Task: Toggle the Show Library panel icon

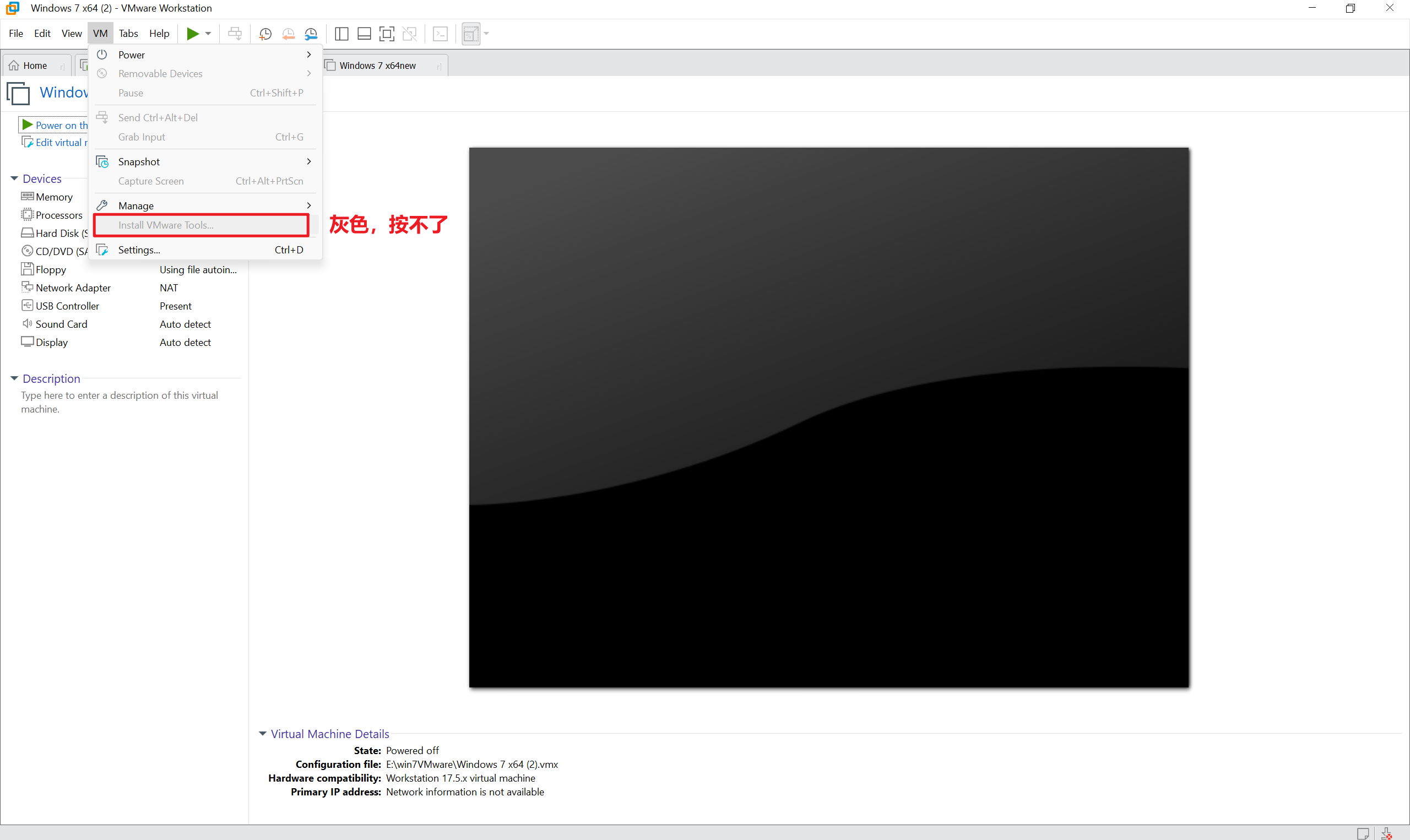Action: (x=341, y=34)
